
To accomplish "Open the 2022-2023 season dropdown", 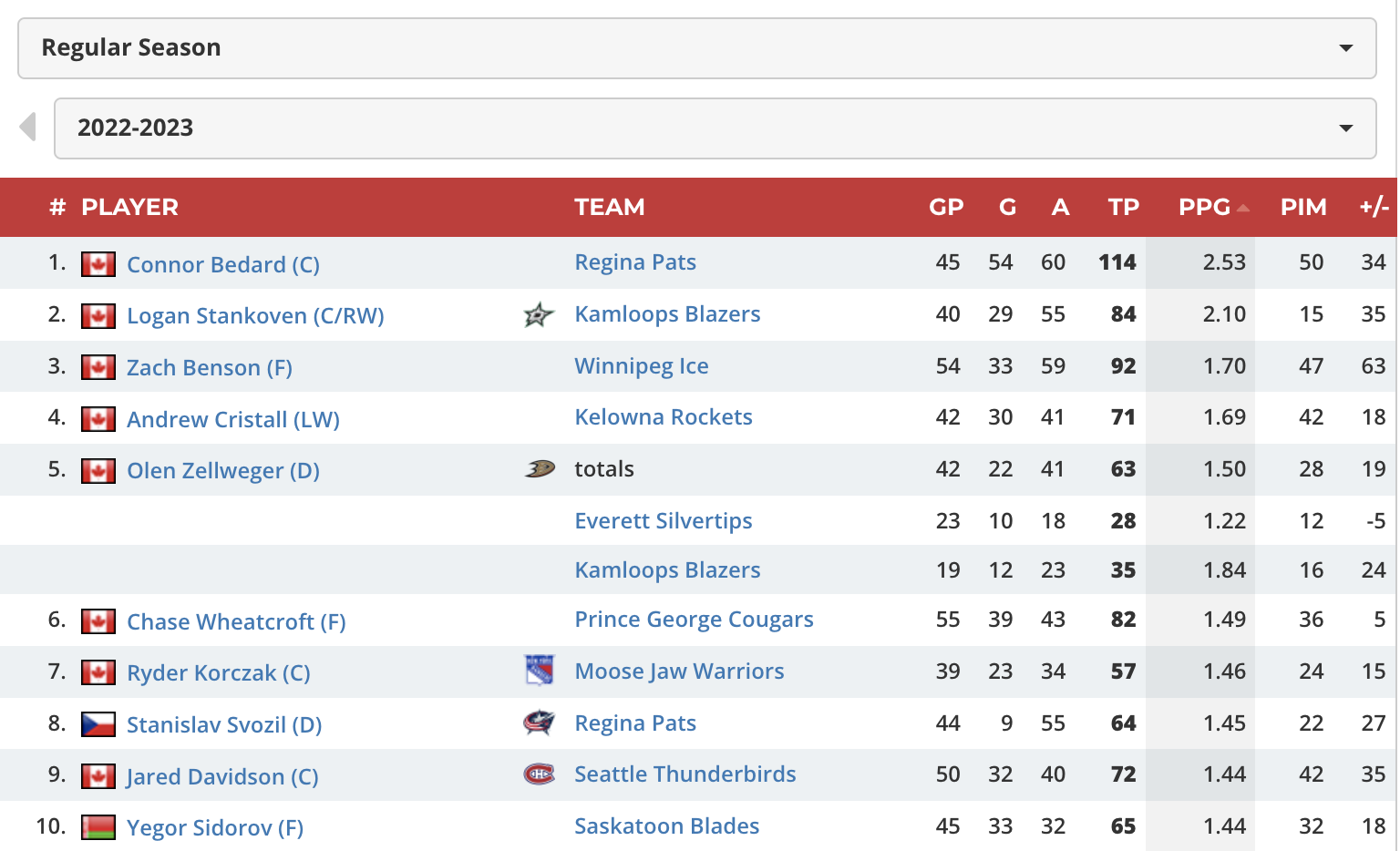I will tap(715, 128).
